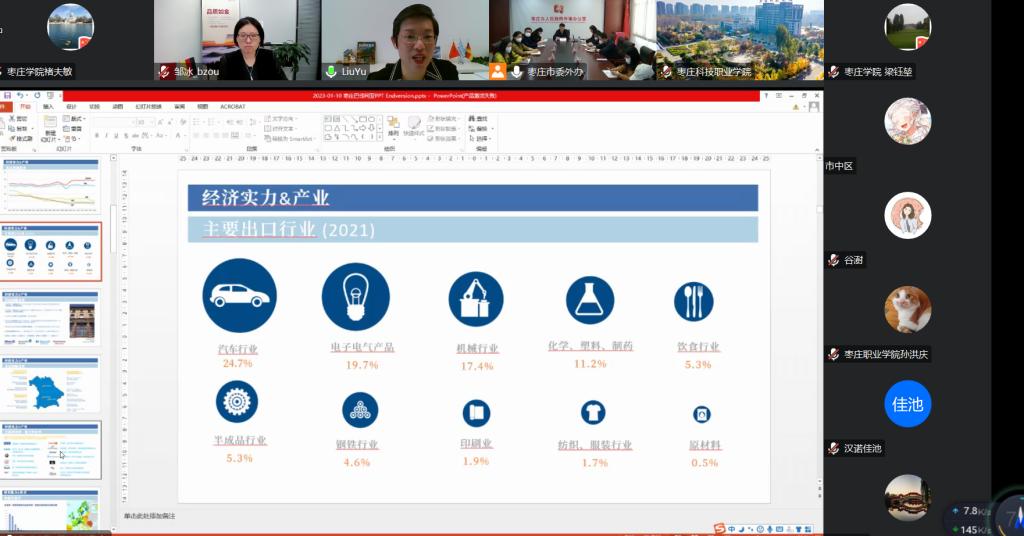The image size is (1024, 536).
Task: Click the car icon for 汽车行业
Action: (x=239, y=295)
